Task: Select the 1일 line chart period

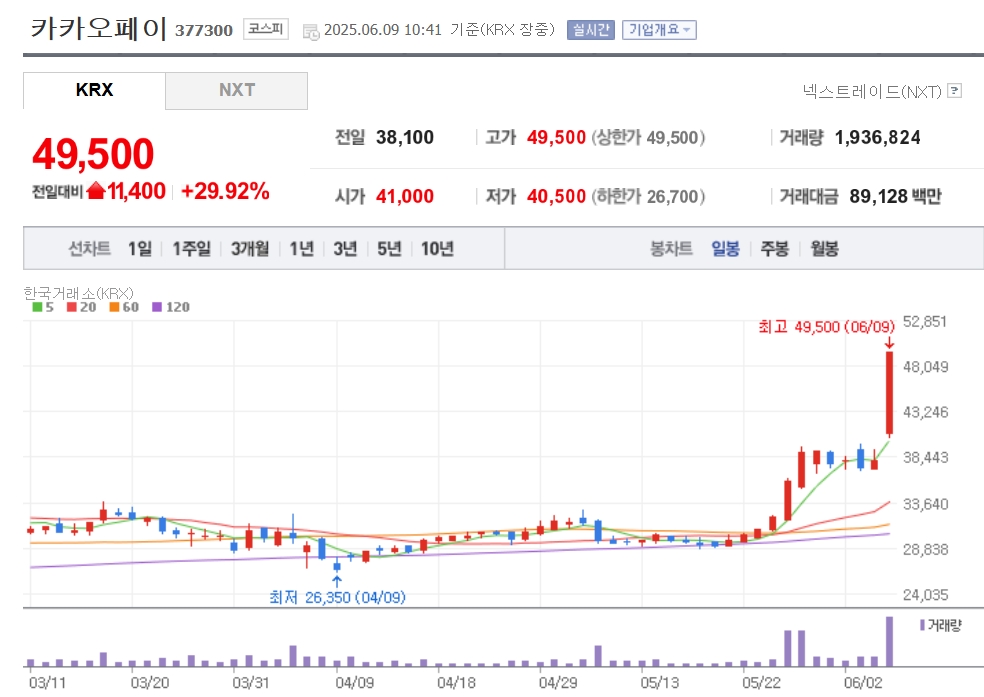Action: pyautogui.click(x=140, y=248)
